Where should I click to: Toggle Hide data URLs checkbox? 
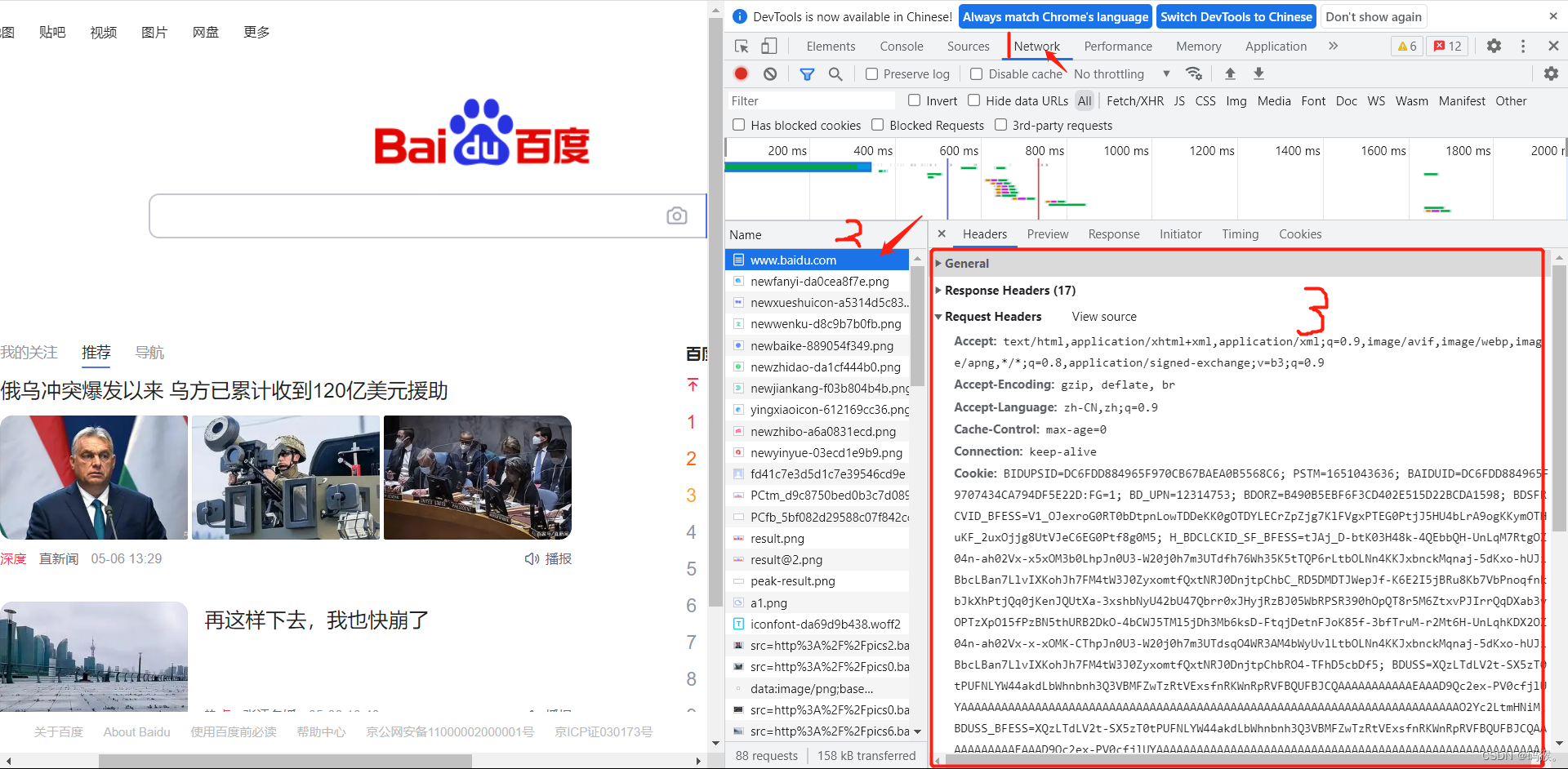pos(974,100)
